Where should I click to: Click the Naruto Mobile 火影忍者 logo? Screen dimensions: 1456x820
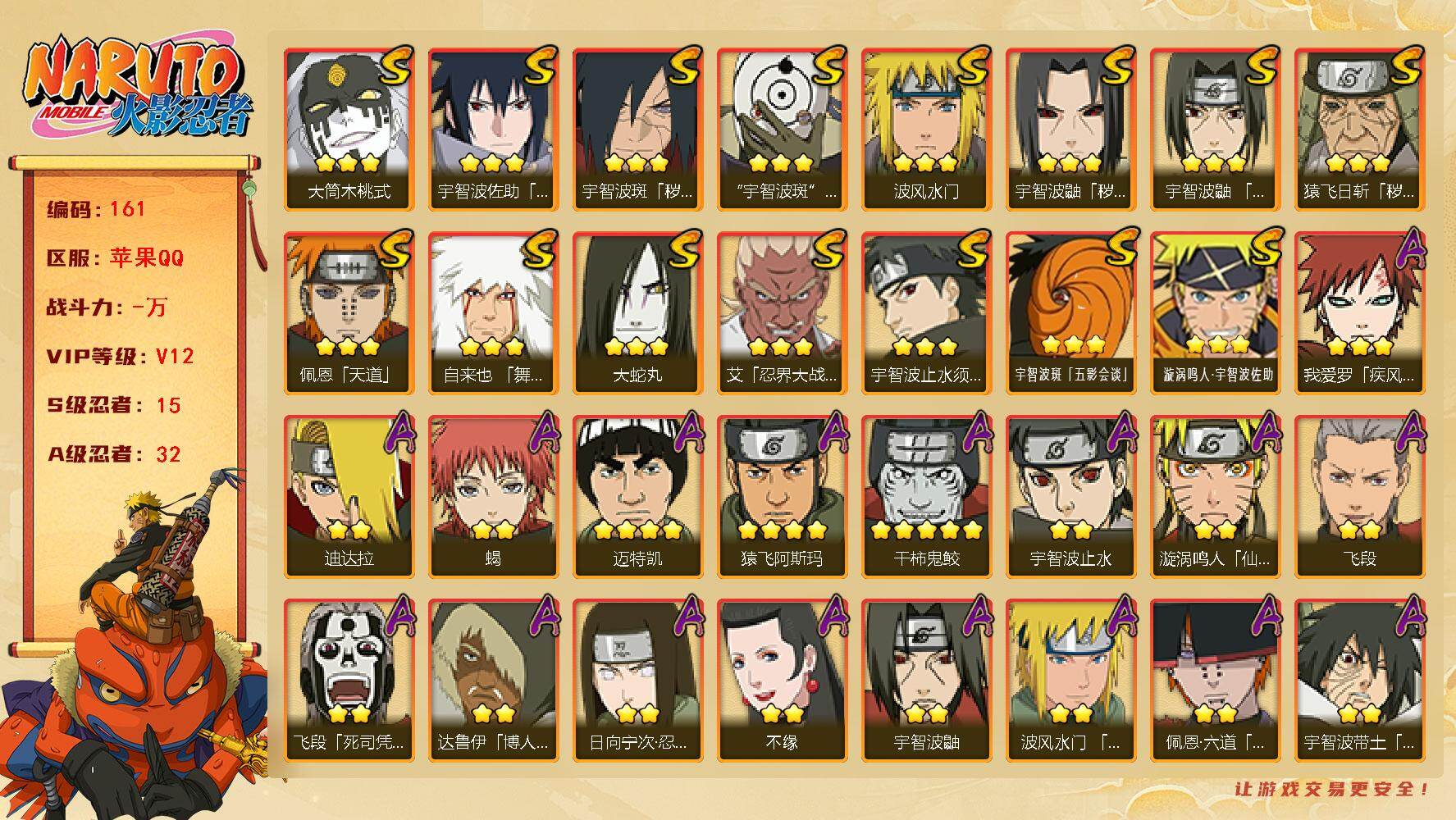[x=139, y=89]
